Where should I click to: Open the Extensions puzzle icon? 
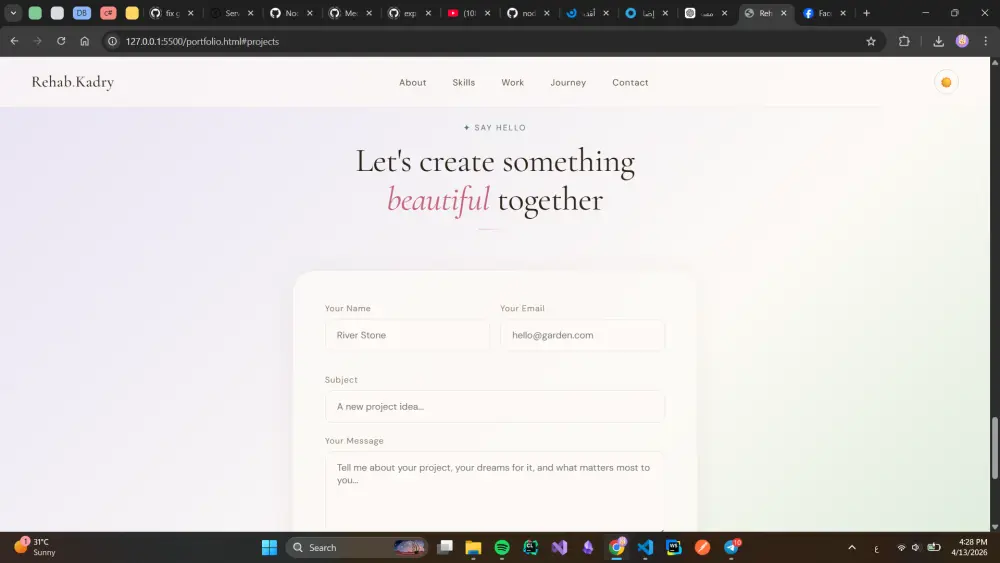(x=904, y=41)
